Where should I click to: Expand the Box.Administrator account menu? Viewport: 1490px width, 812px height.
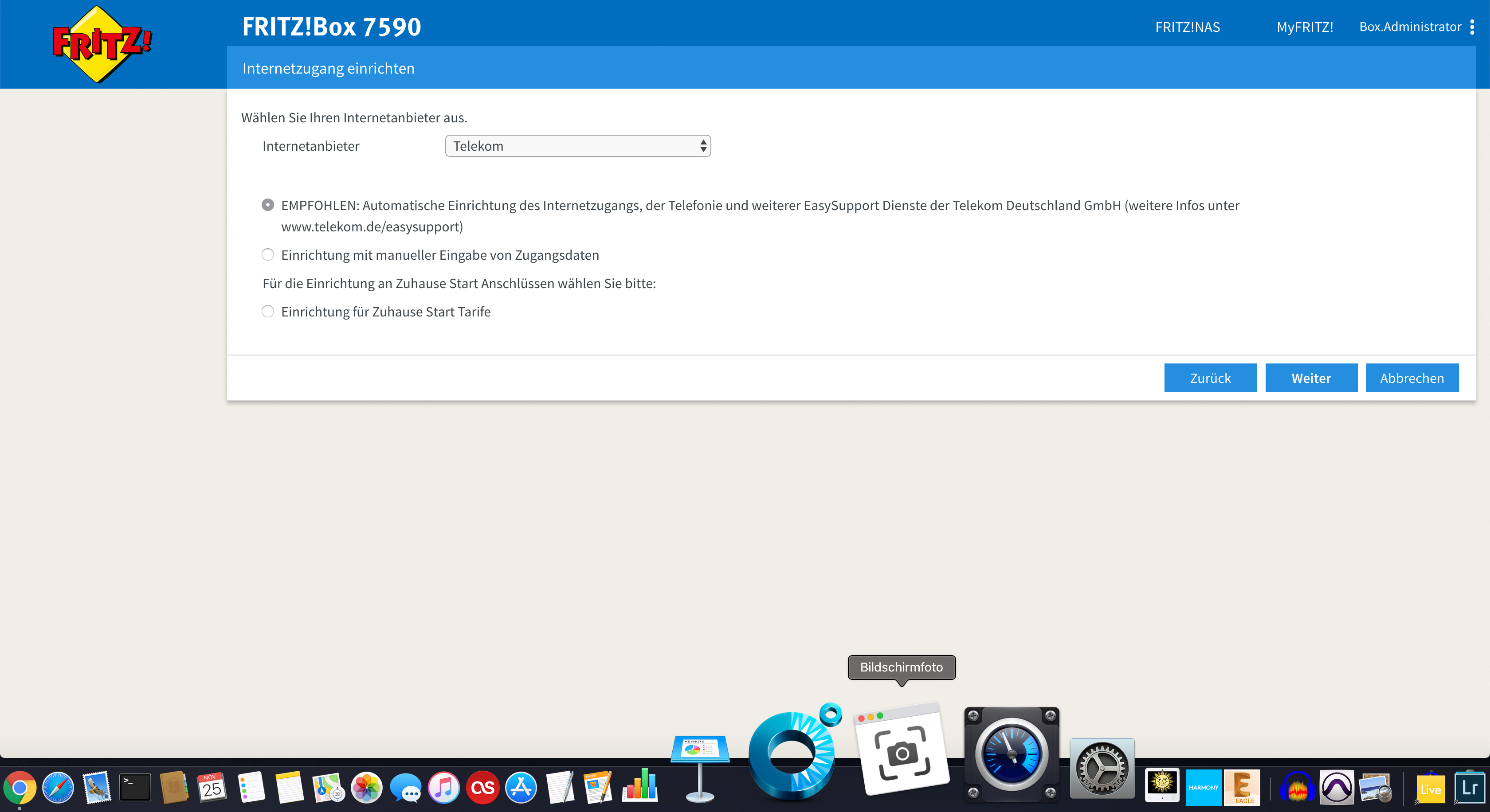pos(1410,27)
